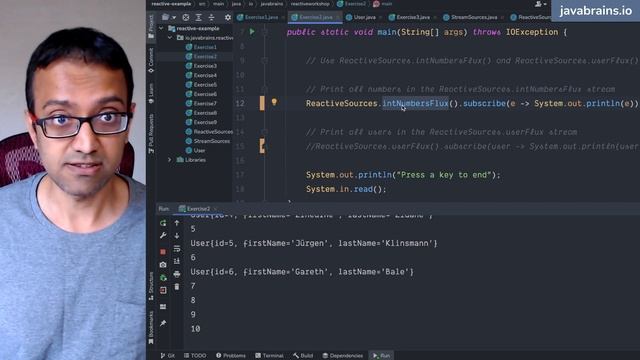Open the Bookmarks side tool window
Screen dimensions: 640x360
point(151,327)
